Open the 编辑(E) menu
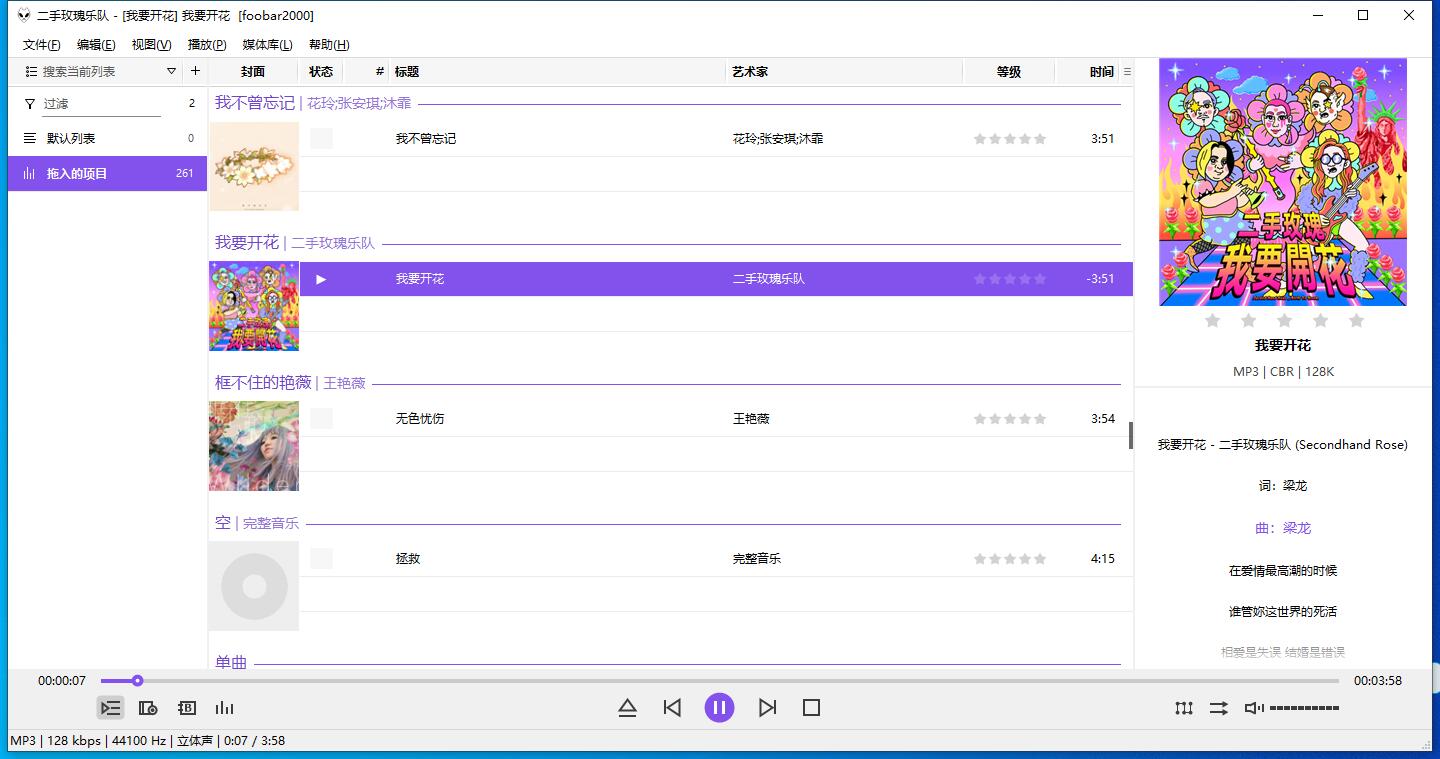 click(96, 45)
